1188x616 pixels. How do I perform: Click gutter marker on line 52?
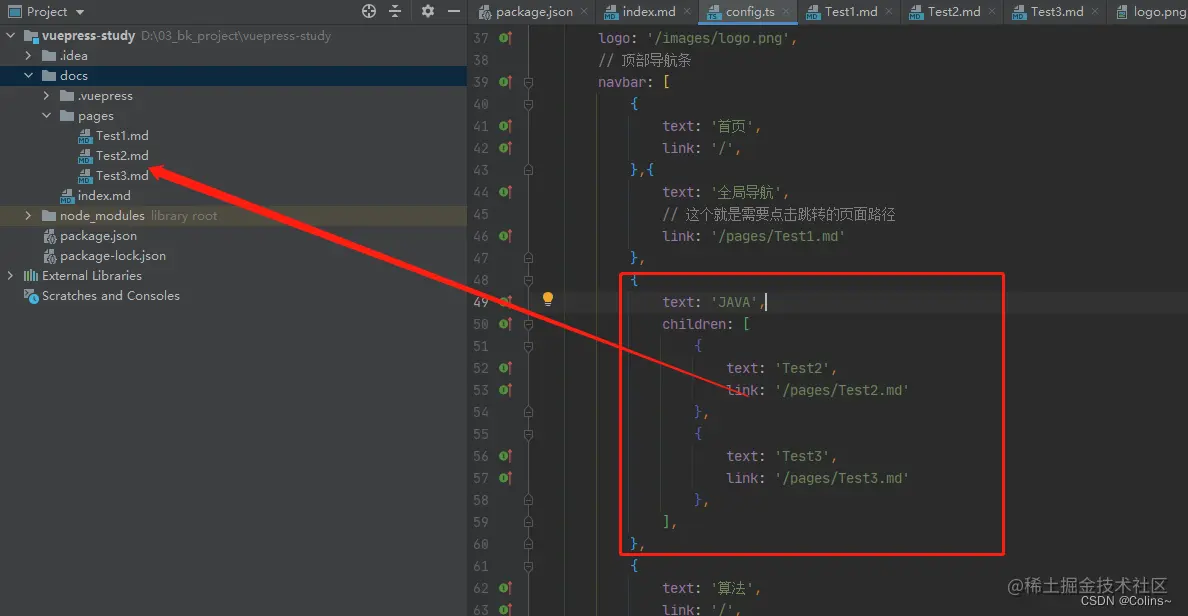click(505, 368)
